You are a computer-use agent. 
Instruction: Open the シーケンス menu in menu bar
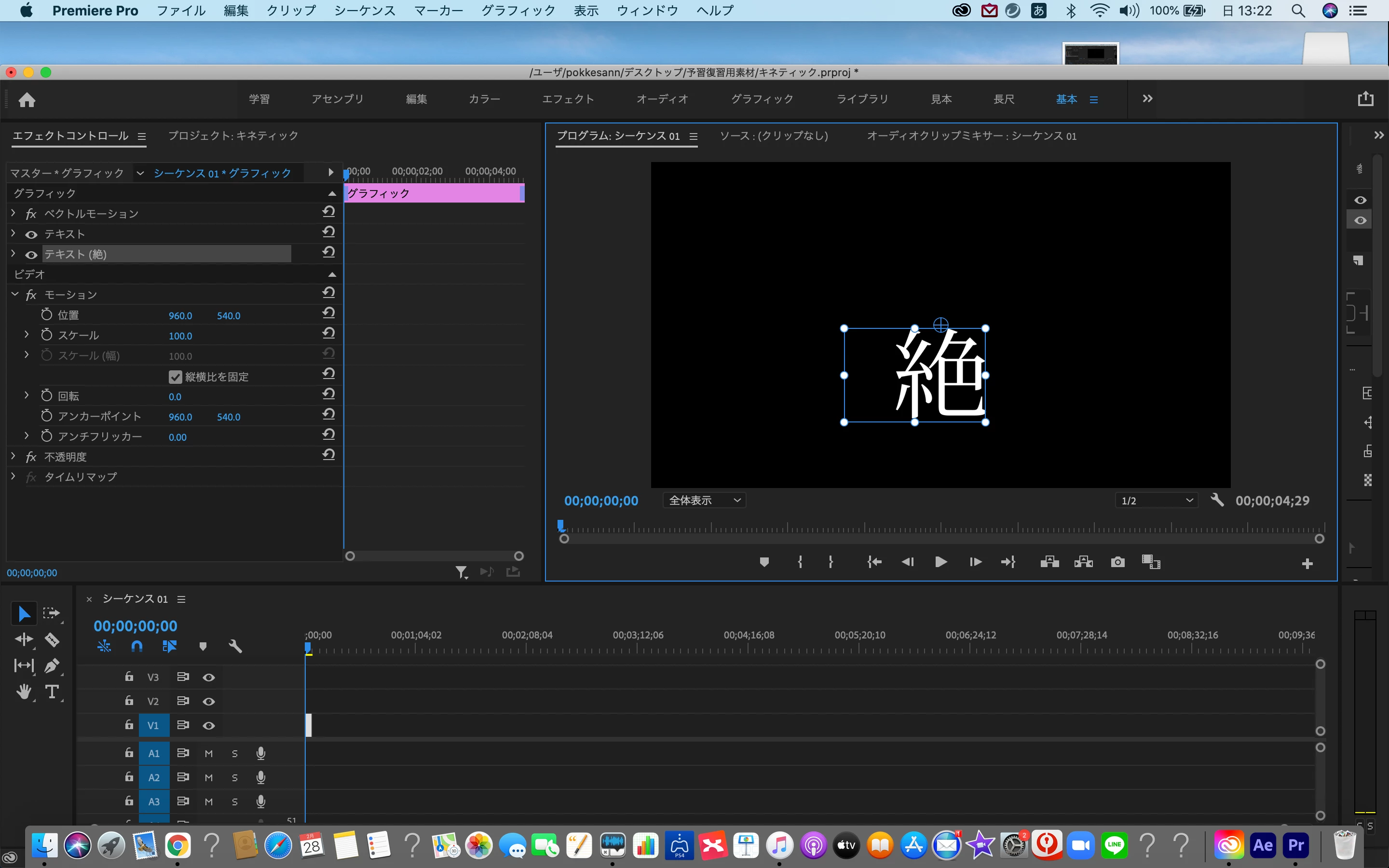coord(365,10)
